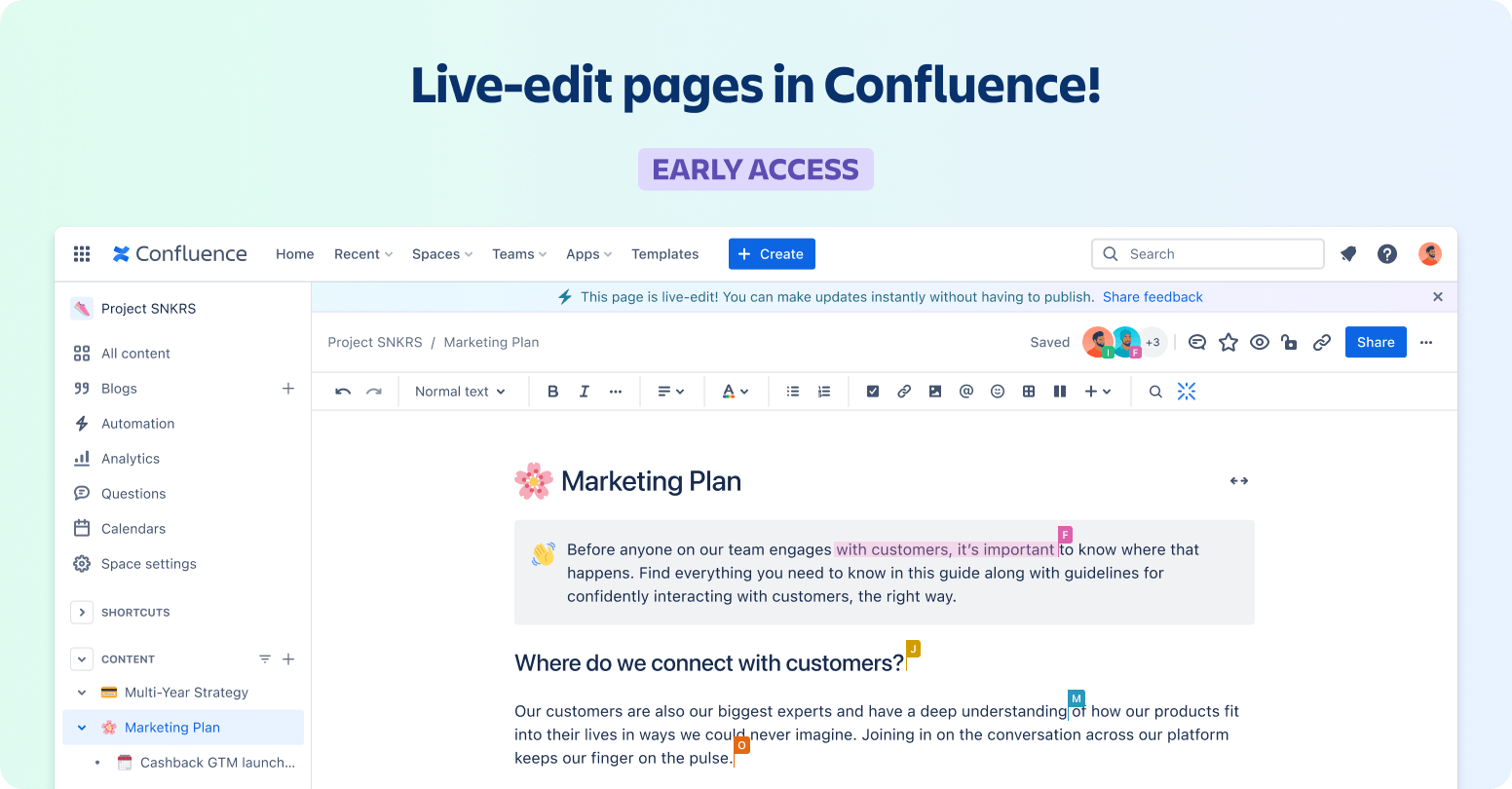The image size is (1512, 789).
Task: Open page comments icon
Action: [x=1197, y=343]
